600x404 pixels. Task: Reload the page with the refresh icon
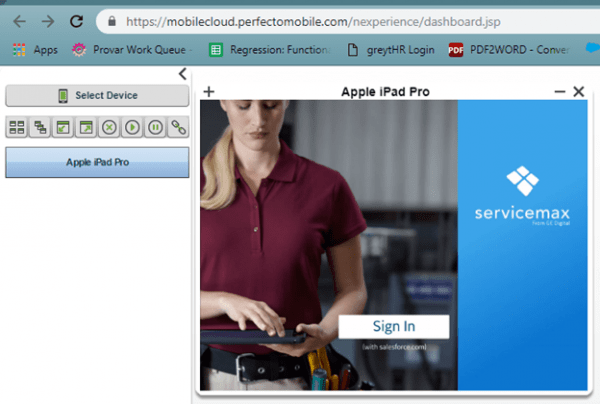(x=77, y=21)
